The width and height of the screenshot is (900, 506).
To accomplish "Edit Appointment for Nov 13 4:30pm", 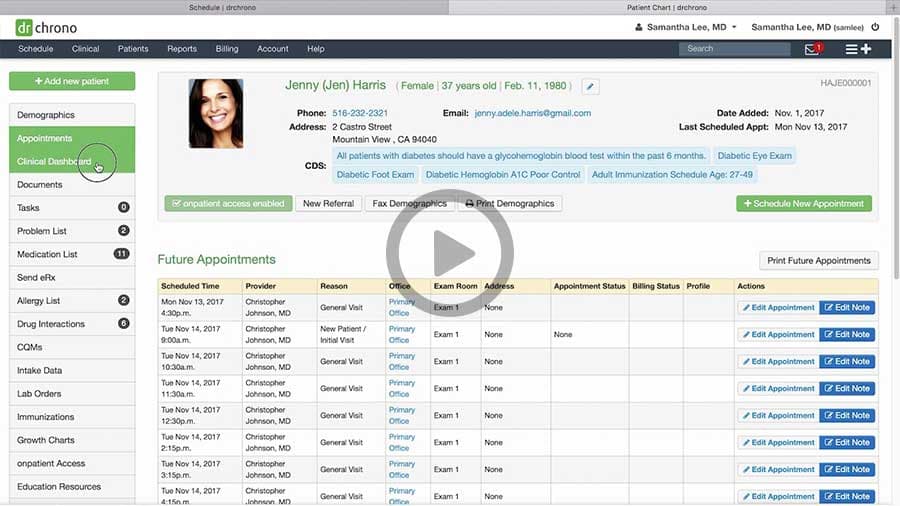I will [x=778, y=308].
